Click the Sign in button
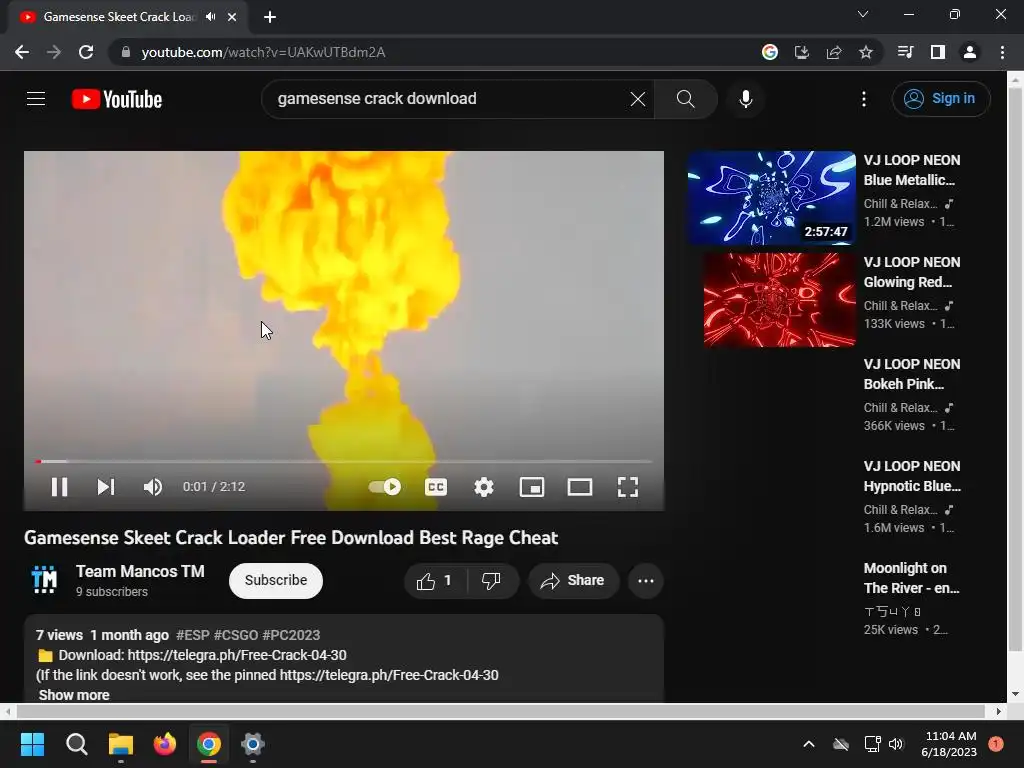Image resolution: width=1024 pixels, height=768 pixels. (940, 99)
